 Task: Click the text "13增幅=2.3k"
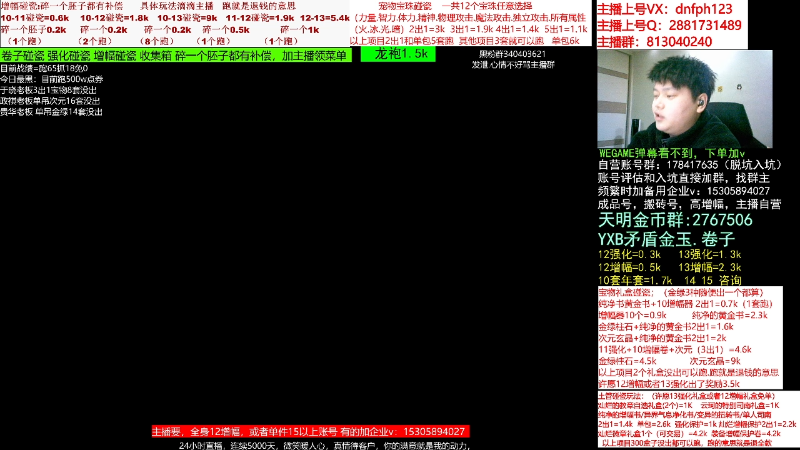click(710, 267)
